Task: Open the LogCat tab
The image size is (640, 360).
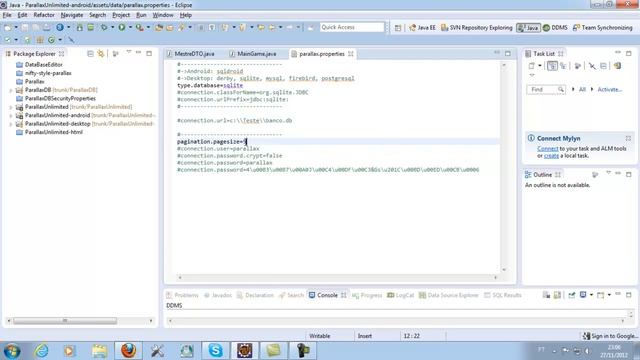Action: point(400,295)
